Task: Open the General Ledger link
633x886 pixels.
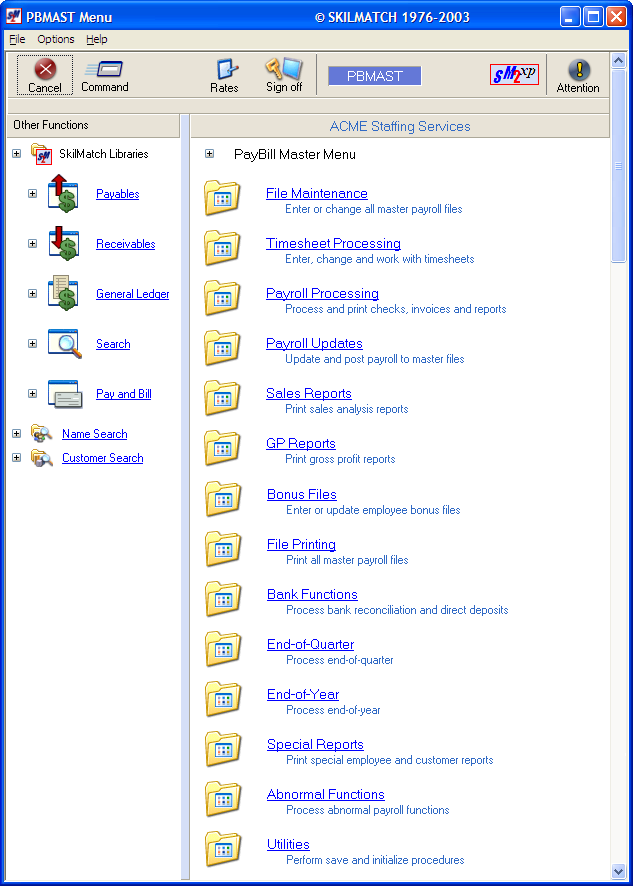Action: click(x=133, y=294)
